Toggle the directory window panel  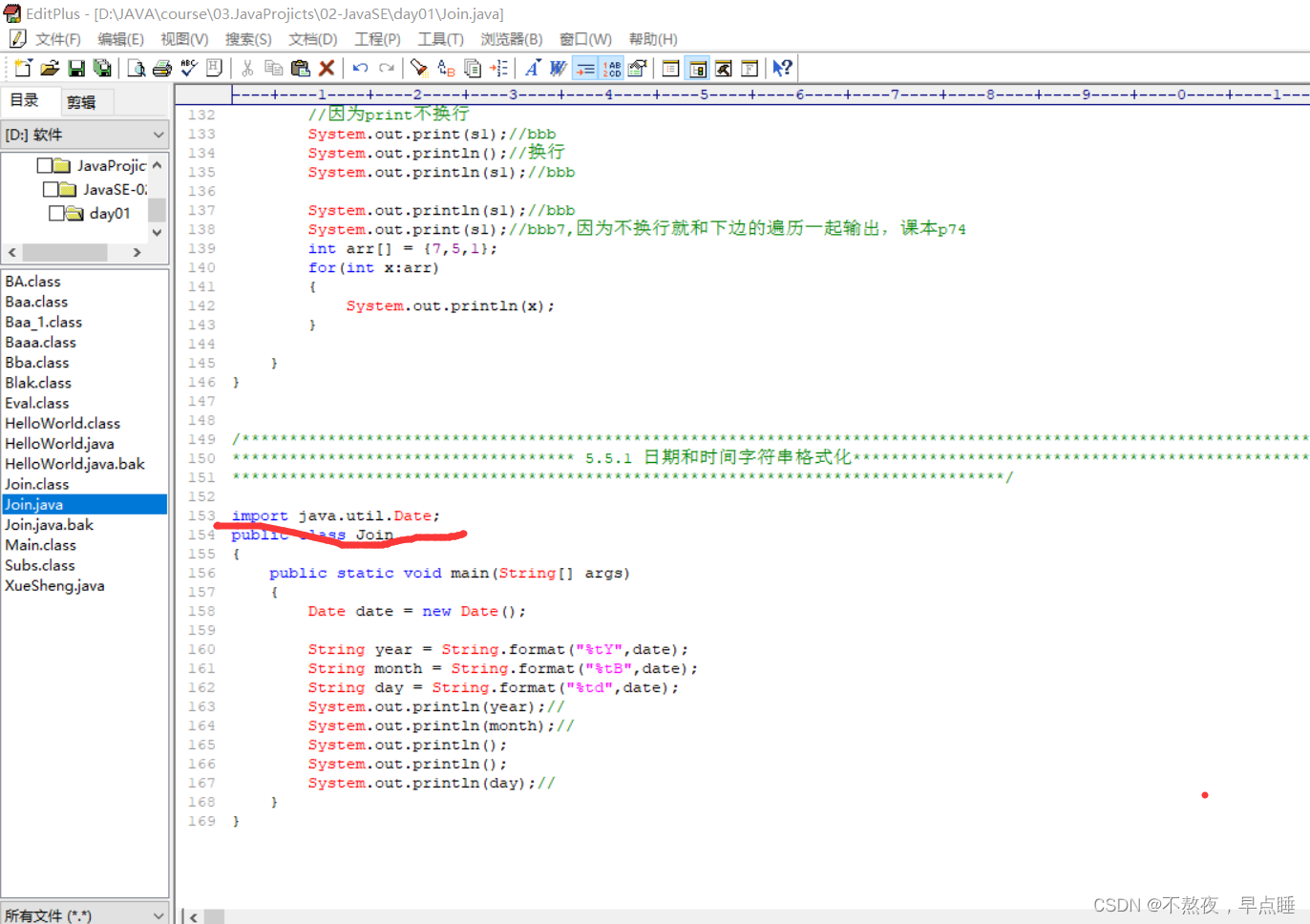pos(671,68)
